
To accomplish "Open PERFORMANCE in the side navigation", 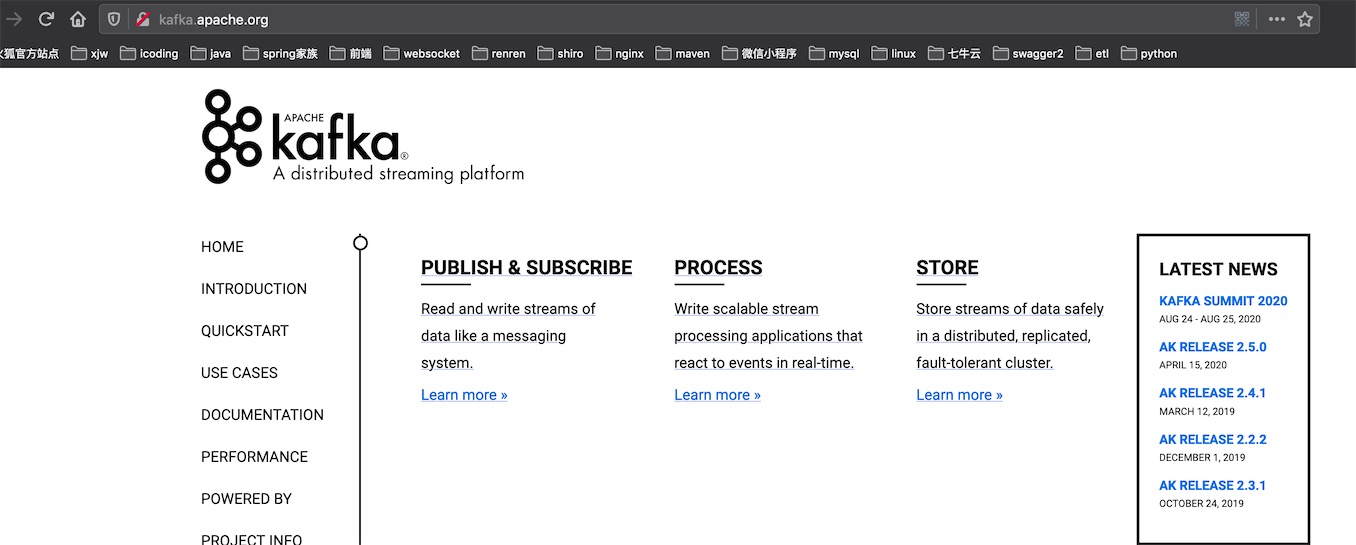I will tap(254, 457).
